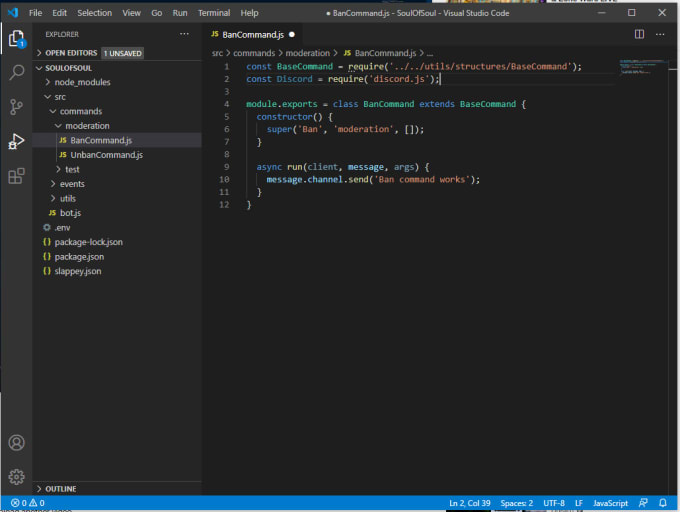Click the VS Code logo icon
Image resolution: width=680 pixels, height=512 pixels.
(x=13, y=13)
